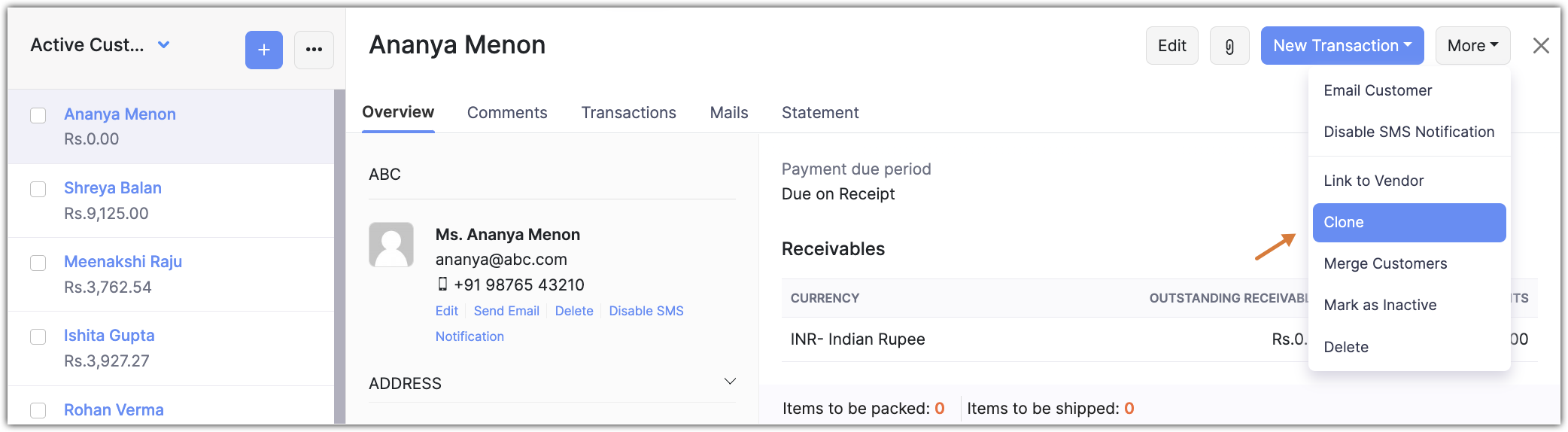This screenshot has width=1568, height=432.
Task: Choose Clone from the More menu
Action: (1408, 223)
